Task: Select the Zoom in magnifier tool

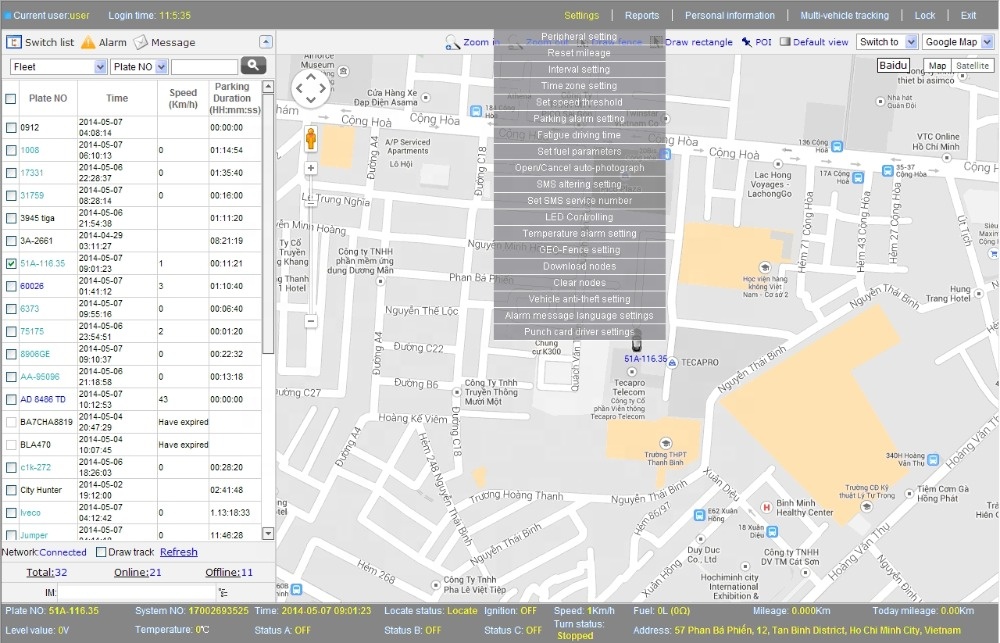Action: pos(453,42)
